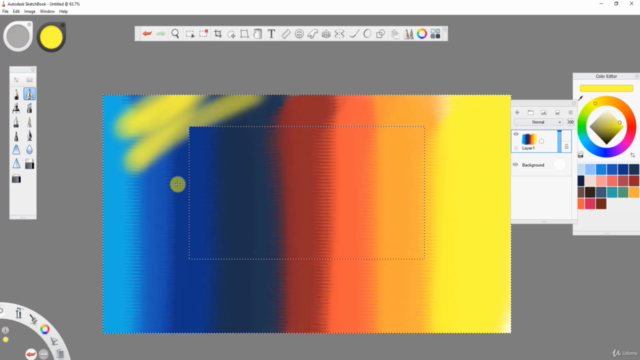640x360 pixels.
Task: Select the Background layer name
Action: pyautogui.click(x=533, y=165)
